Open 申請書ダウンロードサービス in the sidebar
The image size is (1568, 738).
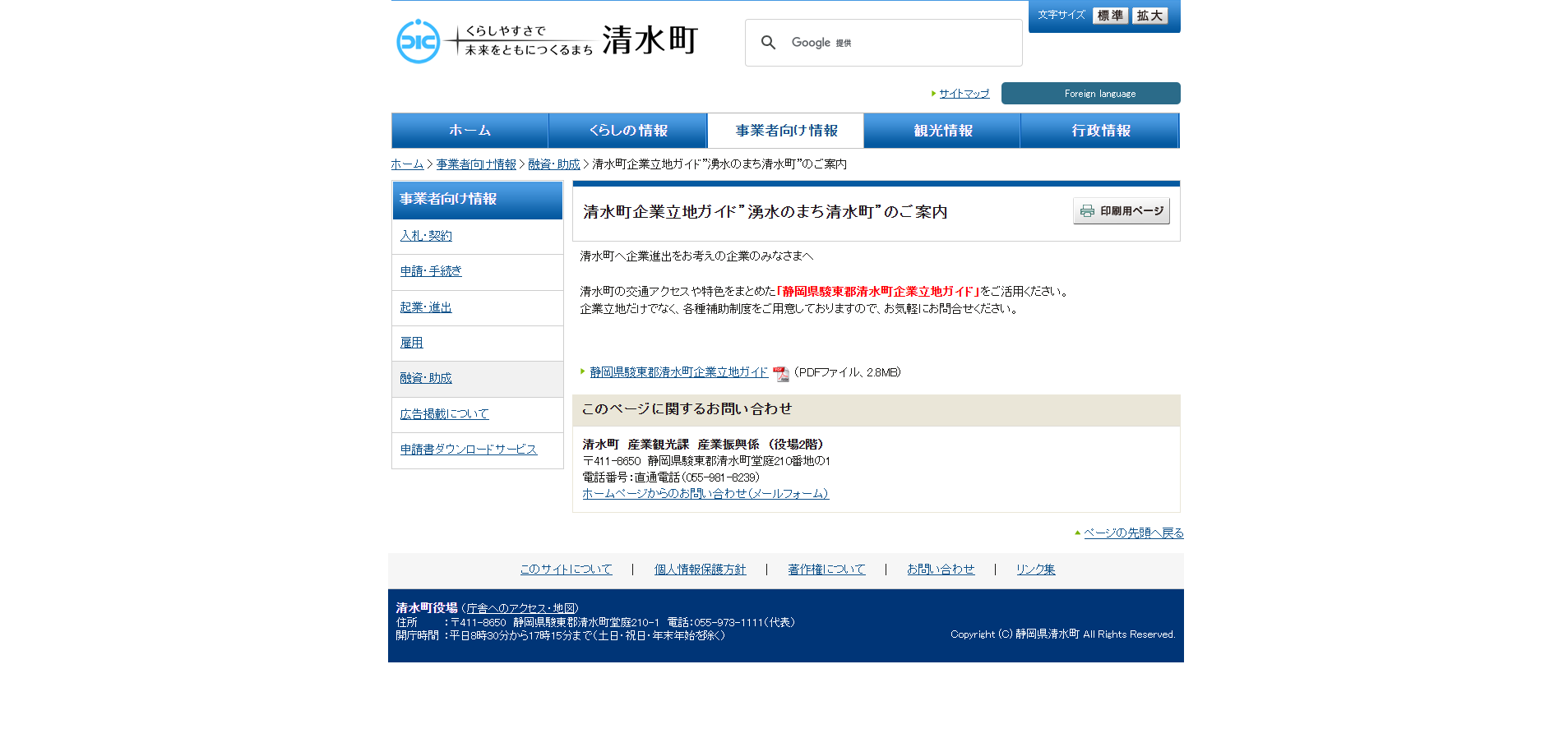pyautogui.click(x=469, y=450)
